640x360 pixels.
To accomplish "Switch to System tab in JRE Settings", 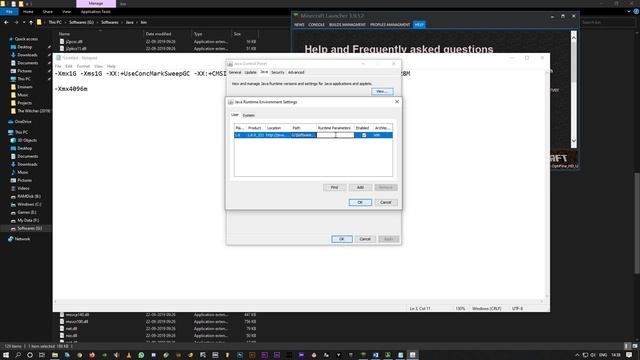I will pos(249,116).
